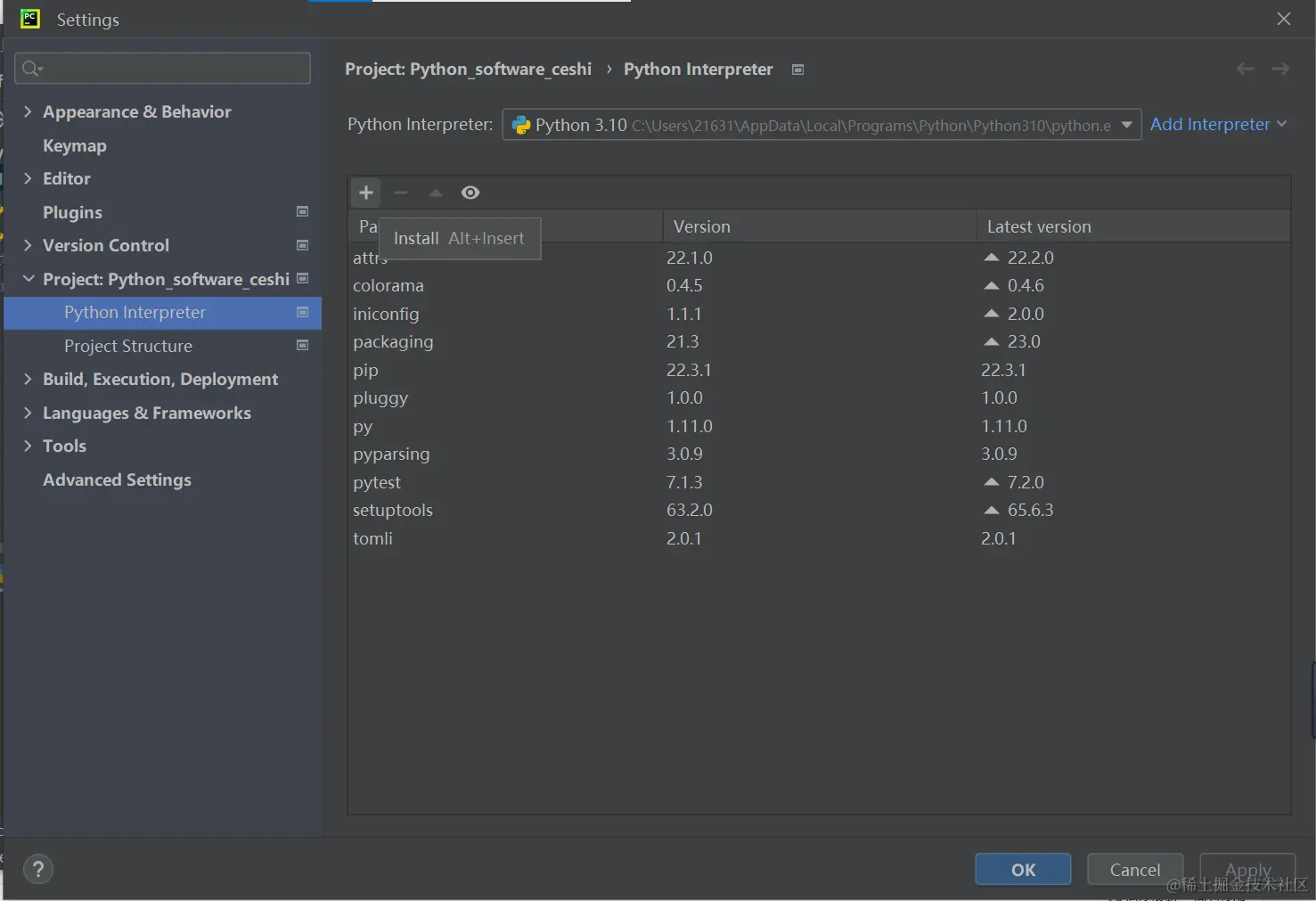This screenshot has width=1316, height=901.
Task: Click version 63.2.0 of setuptools
Action: [690, 510]
